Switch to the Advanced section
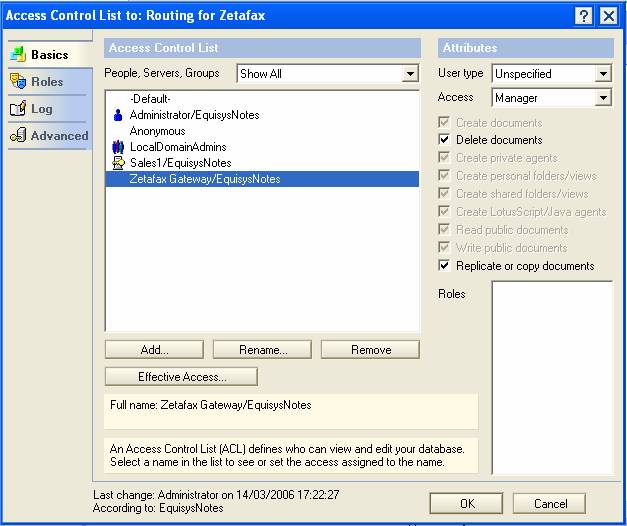 (x=60, y=136)
